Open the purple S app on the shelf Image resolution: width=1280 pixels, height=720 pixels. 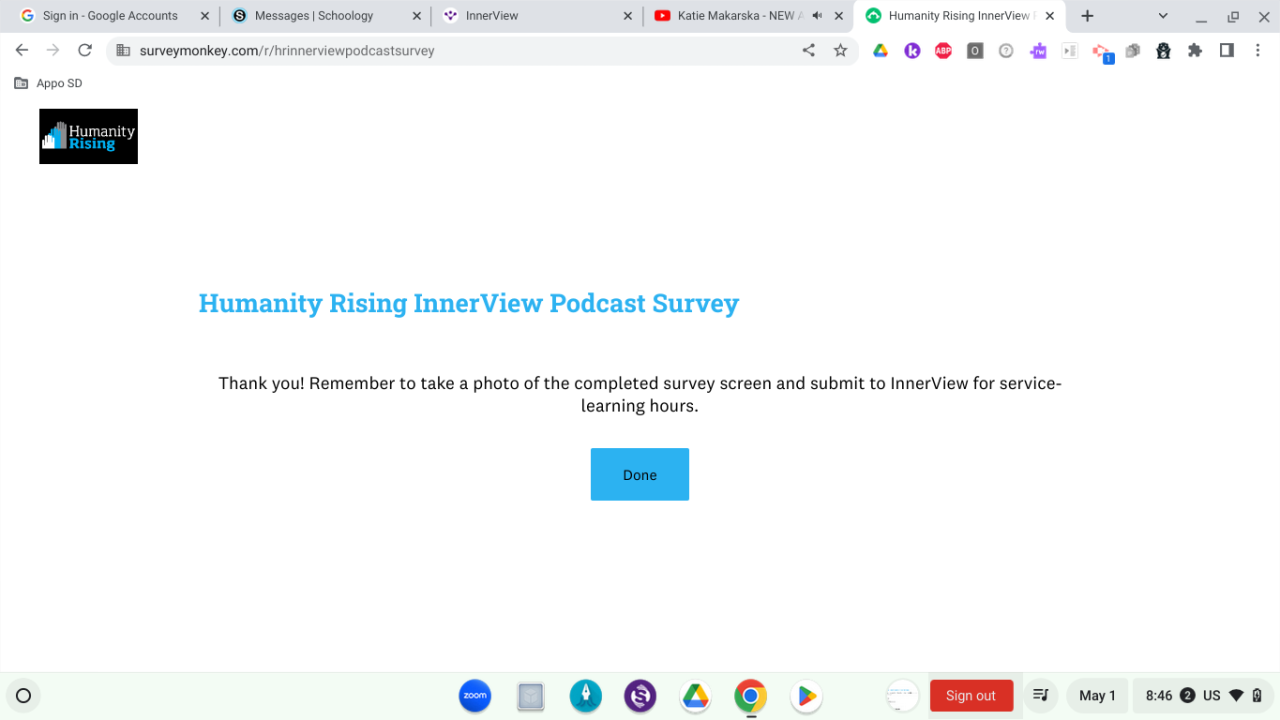(x=640, y=696)
